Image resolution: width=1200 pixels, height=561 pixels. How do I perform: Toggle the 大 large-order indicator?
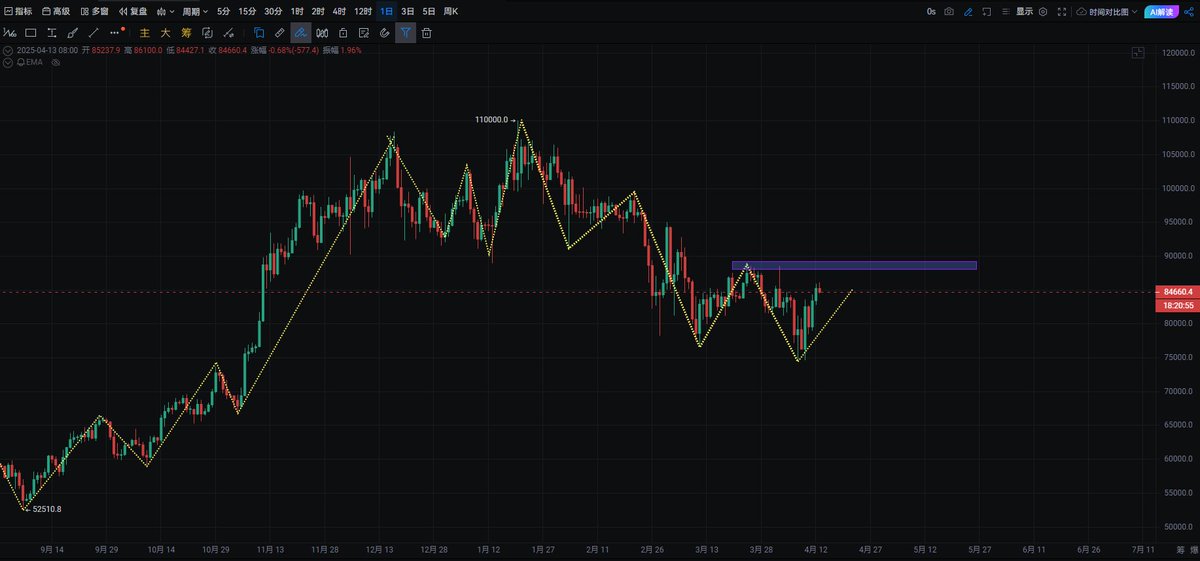(x=166, y=32)
